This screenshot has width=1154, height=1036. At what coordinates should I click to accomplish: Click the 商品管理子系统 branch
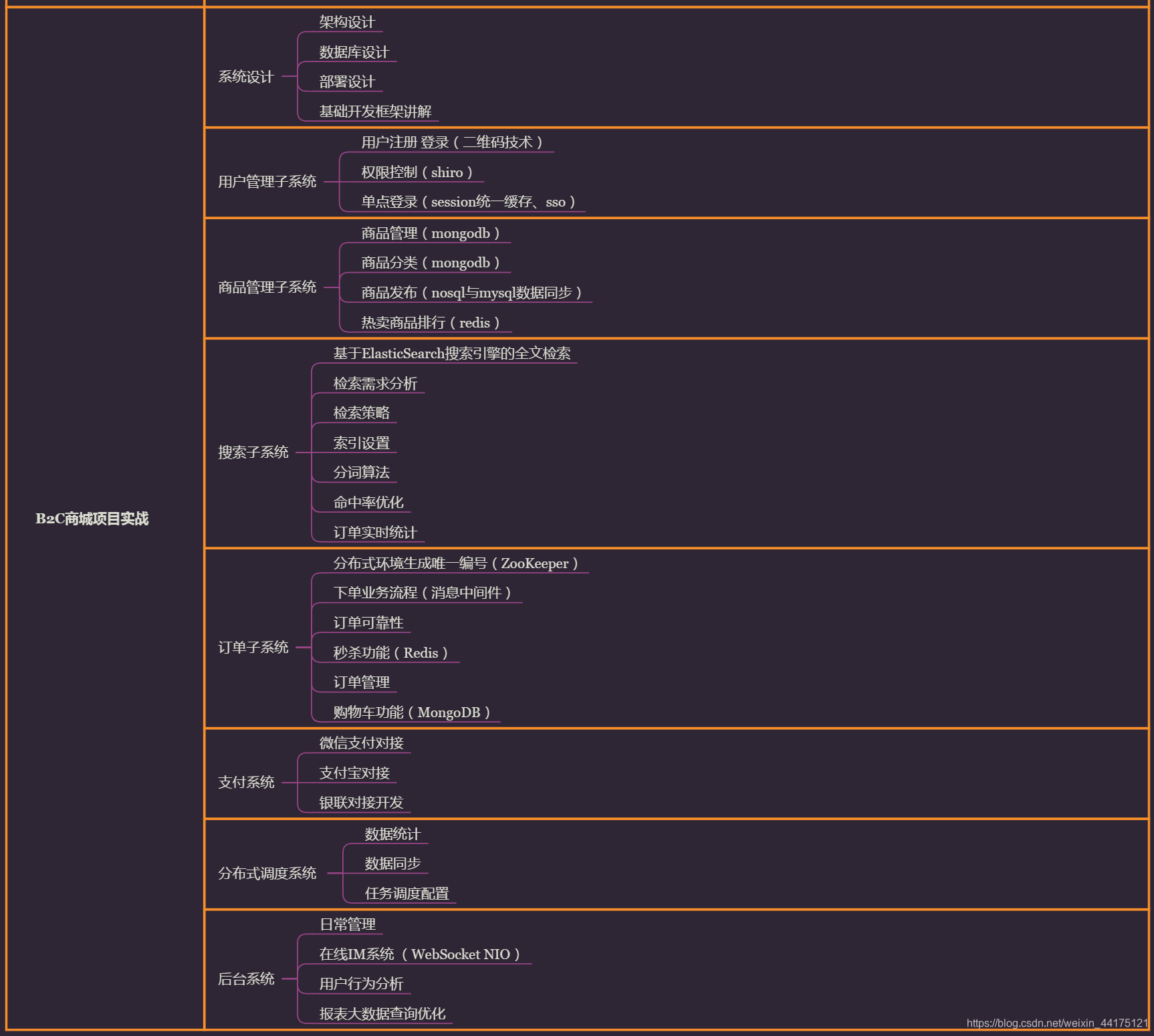point(267,287)
